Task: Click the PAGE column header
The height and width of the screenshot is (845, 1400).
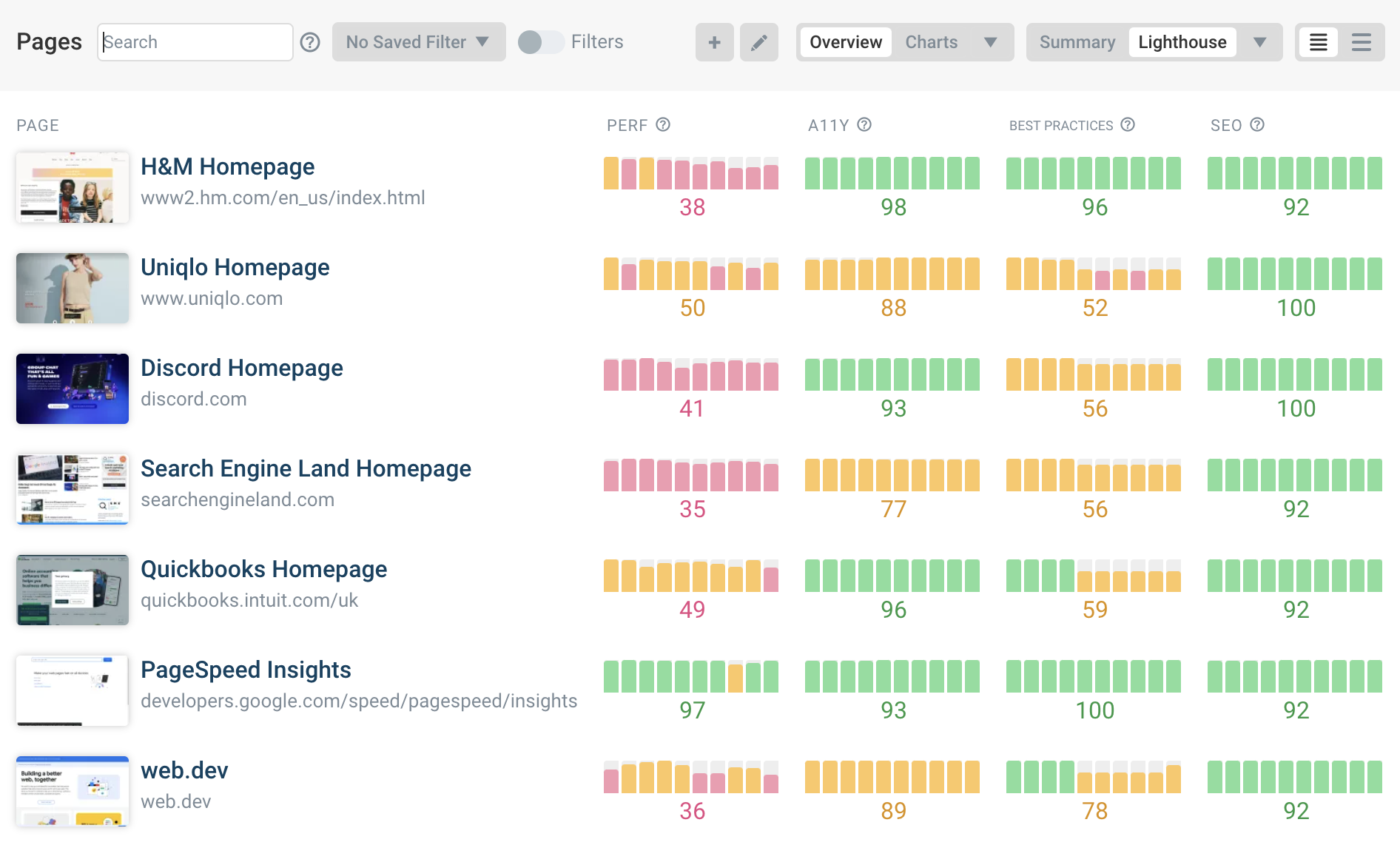Action: [x=38, y=126]
